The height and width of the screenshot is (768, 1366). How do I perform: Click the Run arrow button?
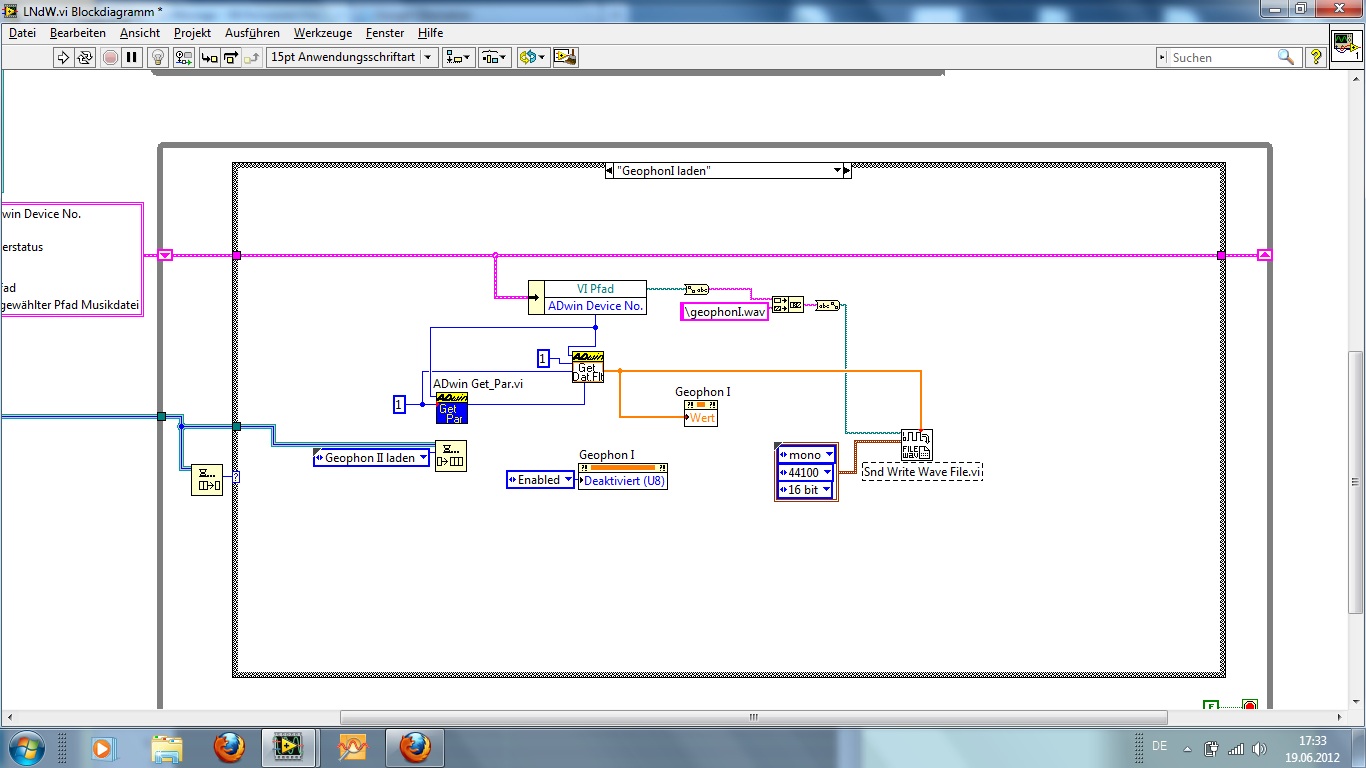coord(63,57)
